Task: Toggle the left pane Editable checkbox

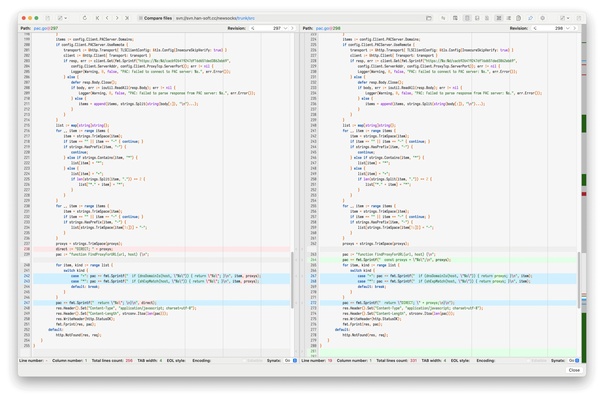Action: pos(253,361)
